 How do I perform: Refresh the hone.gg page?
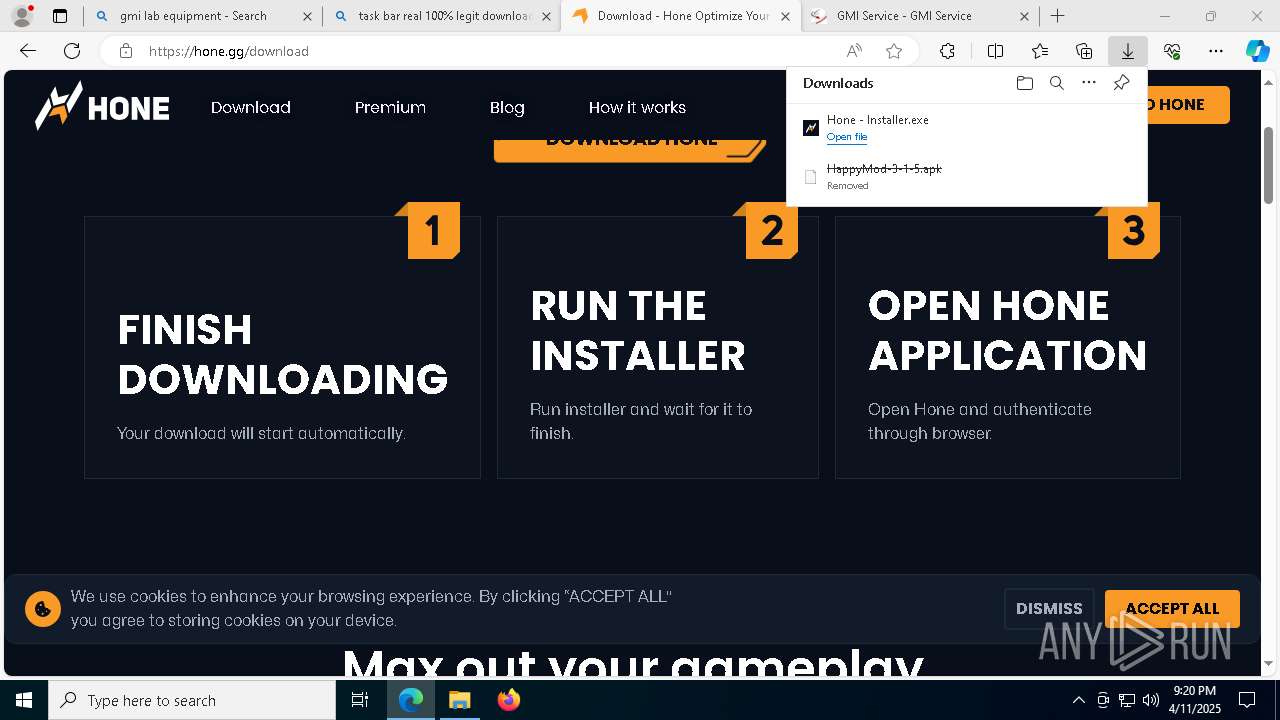point(72,51)
